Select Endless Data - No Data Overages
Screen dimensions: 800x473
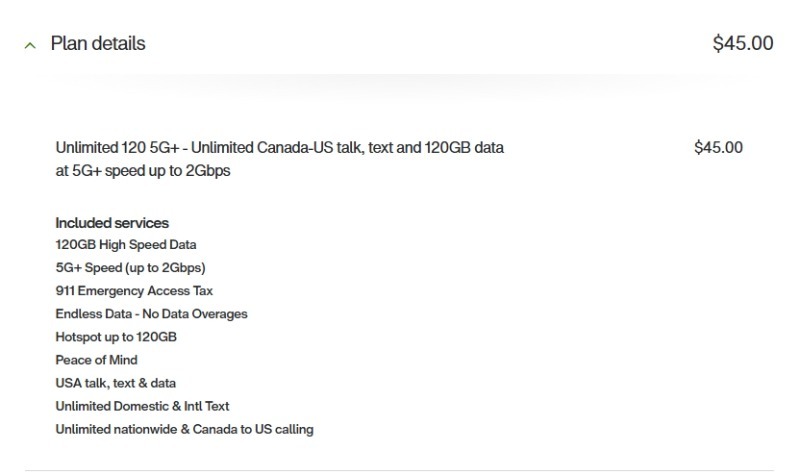[151, 314]
